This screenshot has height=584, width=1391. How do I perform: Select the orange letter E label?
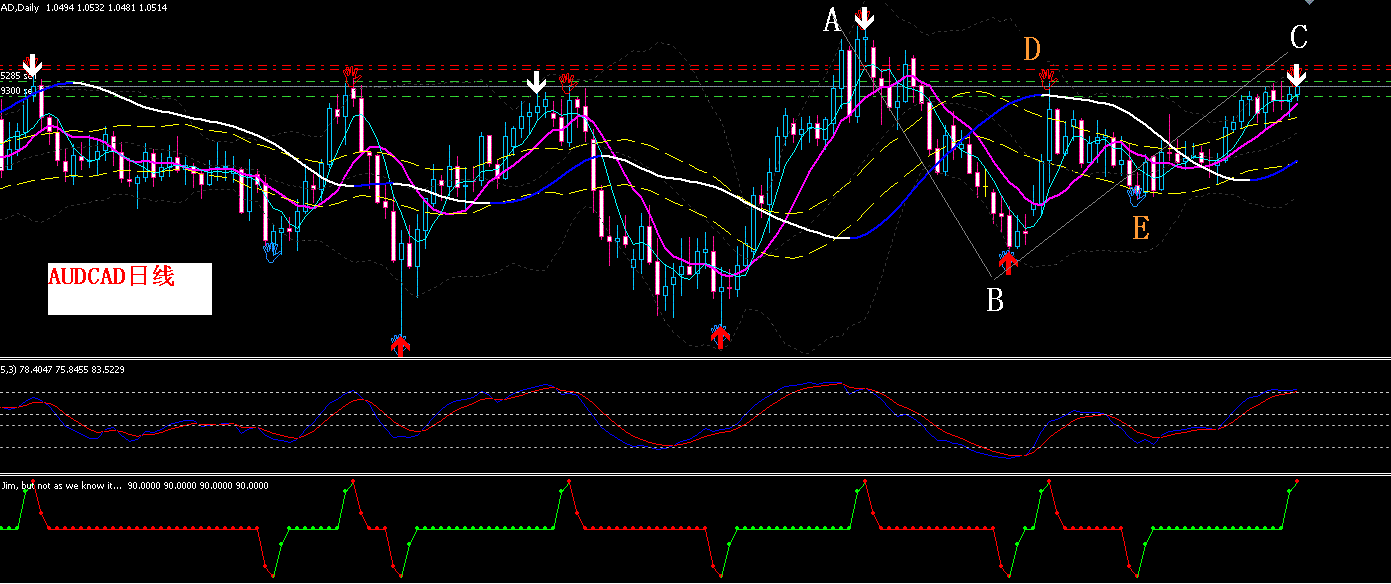point(1140,229)
